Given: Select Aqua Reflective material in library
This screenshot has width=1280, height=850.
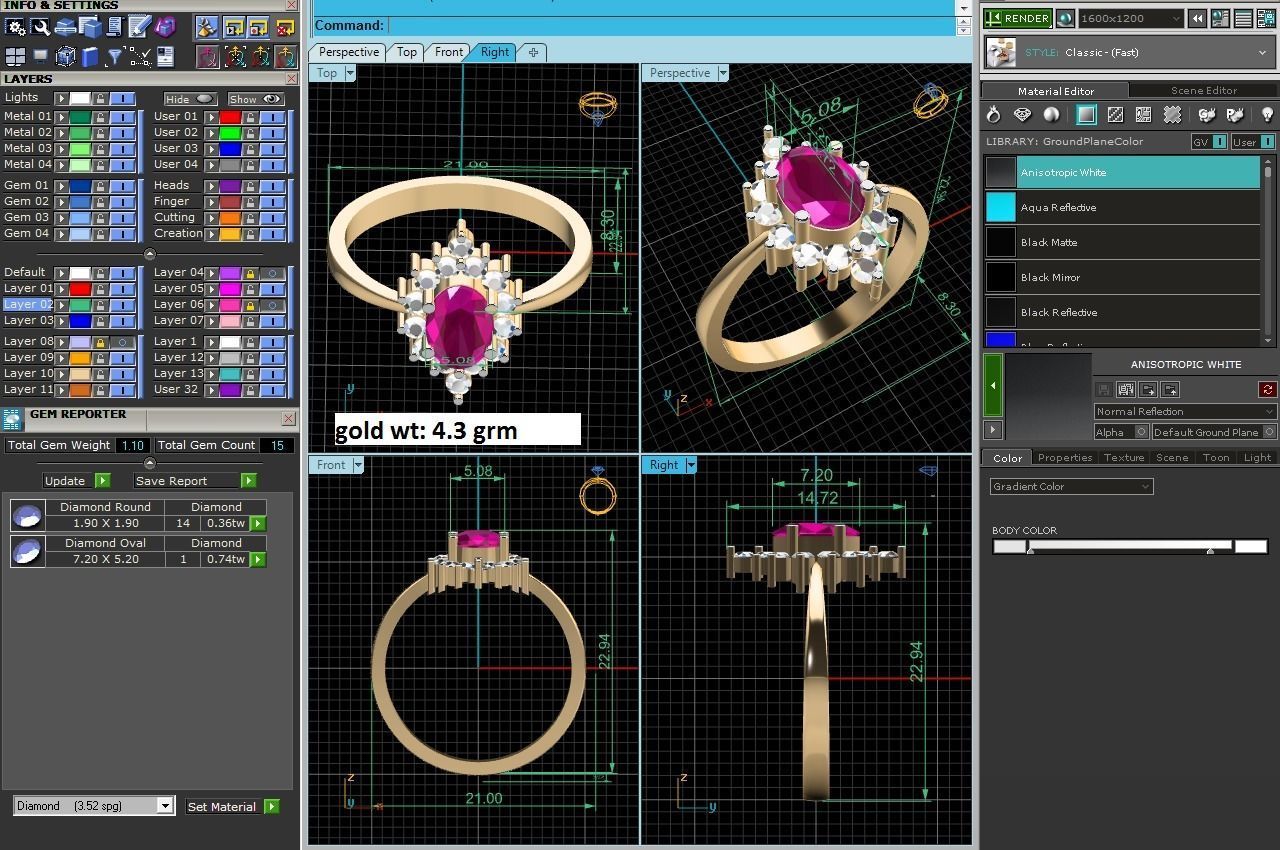Looking at the screenshot, I should pyautogui.click(x=1122, y=207).
